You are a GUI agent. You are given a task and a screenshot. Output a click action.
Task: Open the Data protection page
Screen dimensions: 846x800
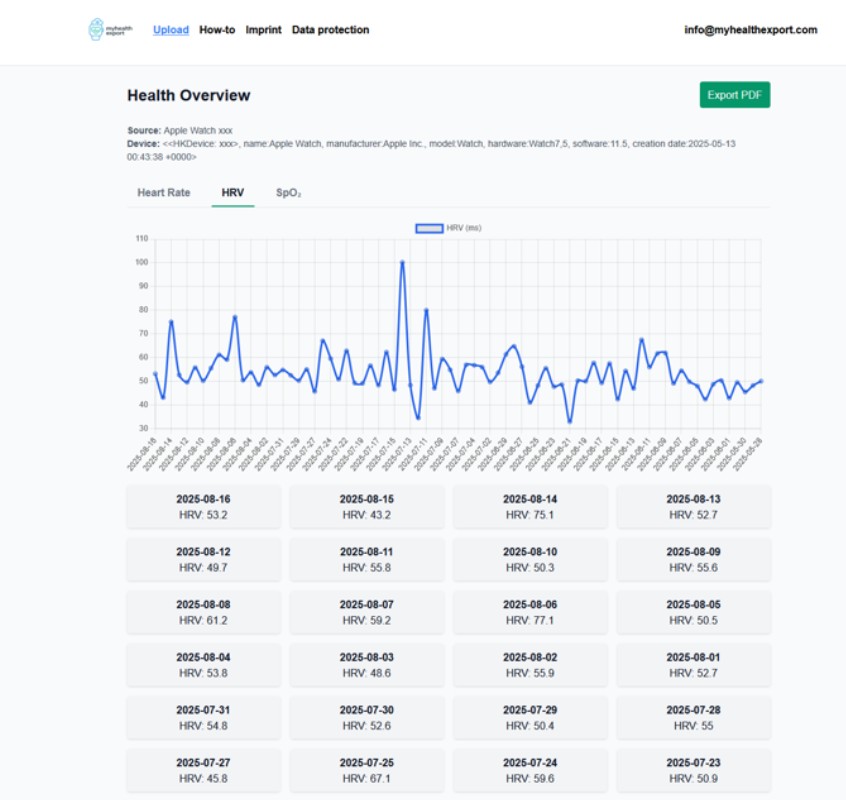330,30
